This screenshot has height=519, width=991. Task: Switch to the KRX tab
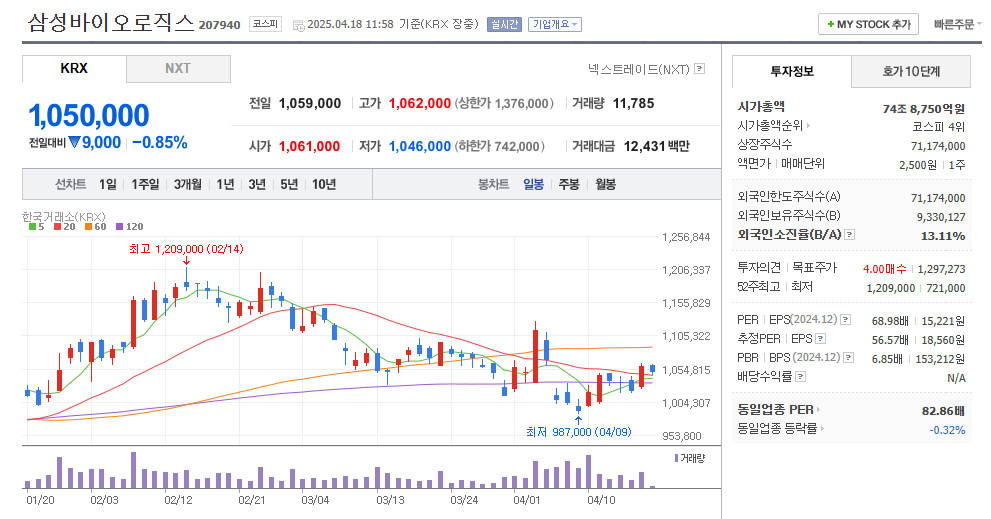click(x=74, y=68)
